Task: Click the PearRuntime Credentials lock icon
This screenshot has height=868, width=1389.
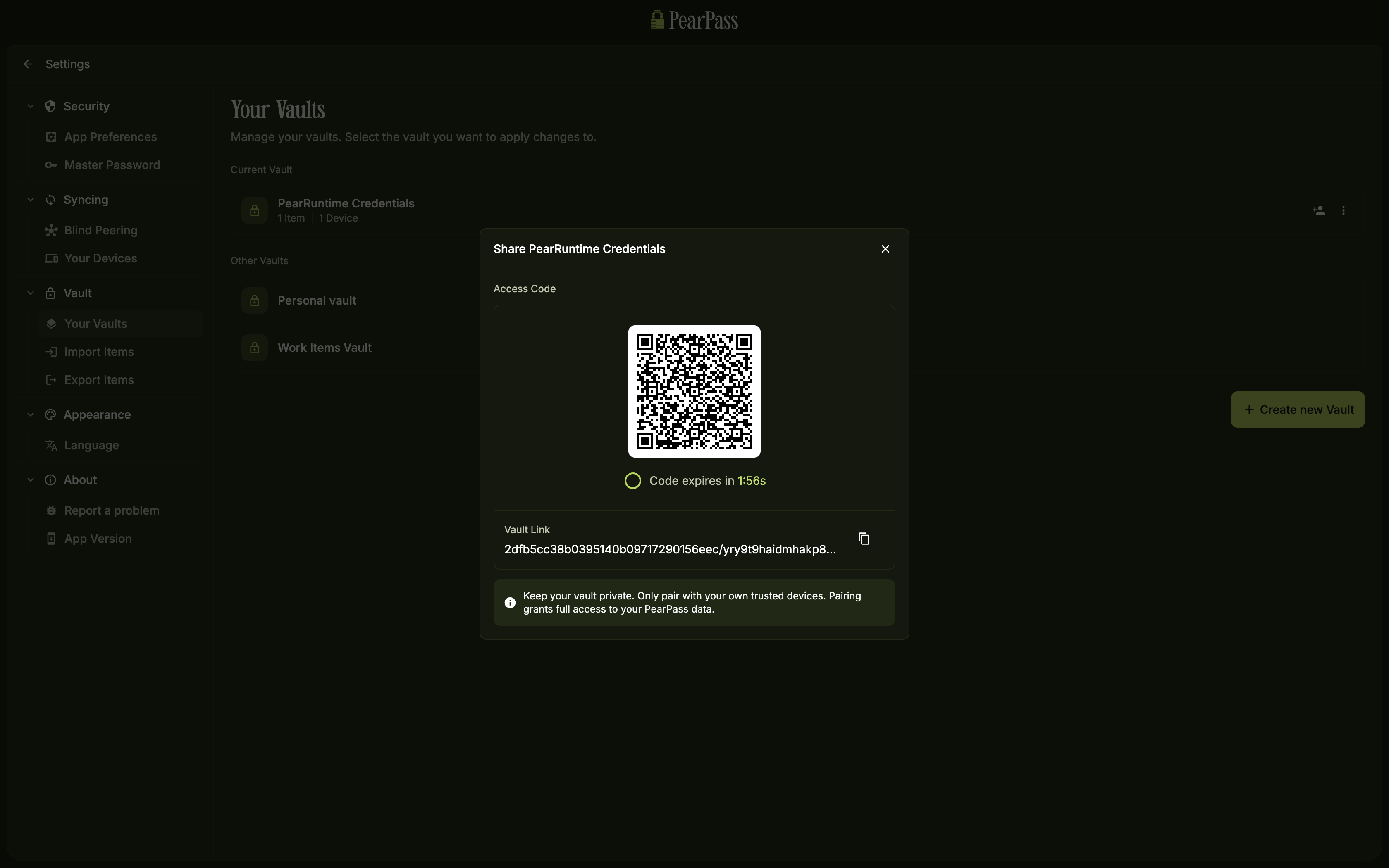Action: 255,211
